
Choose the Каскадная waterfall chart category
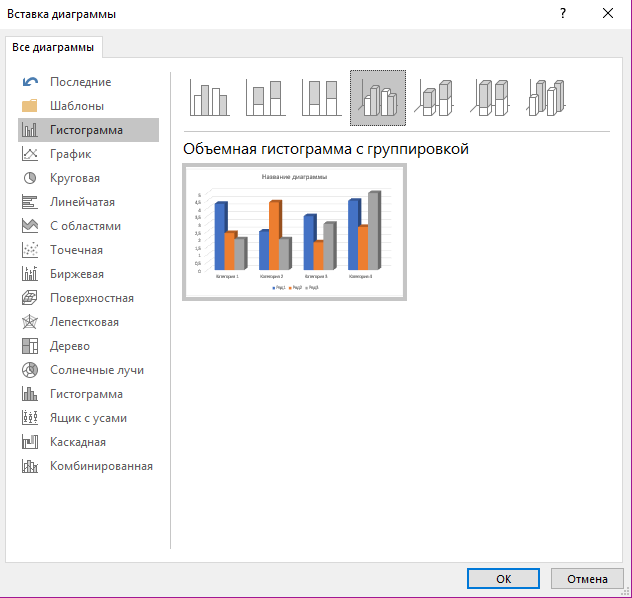pos(89,442)
